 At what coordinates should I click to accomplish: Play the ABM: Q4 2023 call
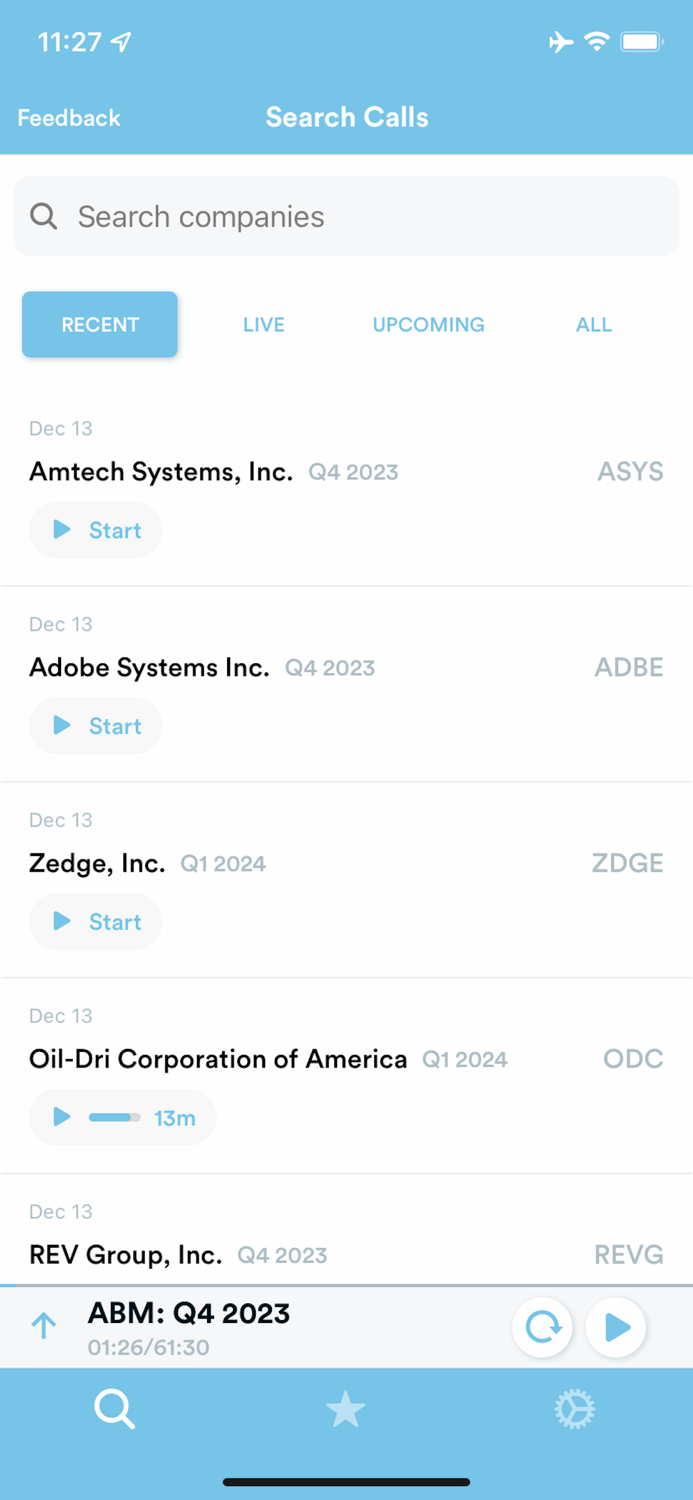pyautogui.click(x=616, y=1327)
